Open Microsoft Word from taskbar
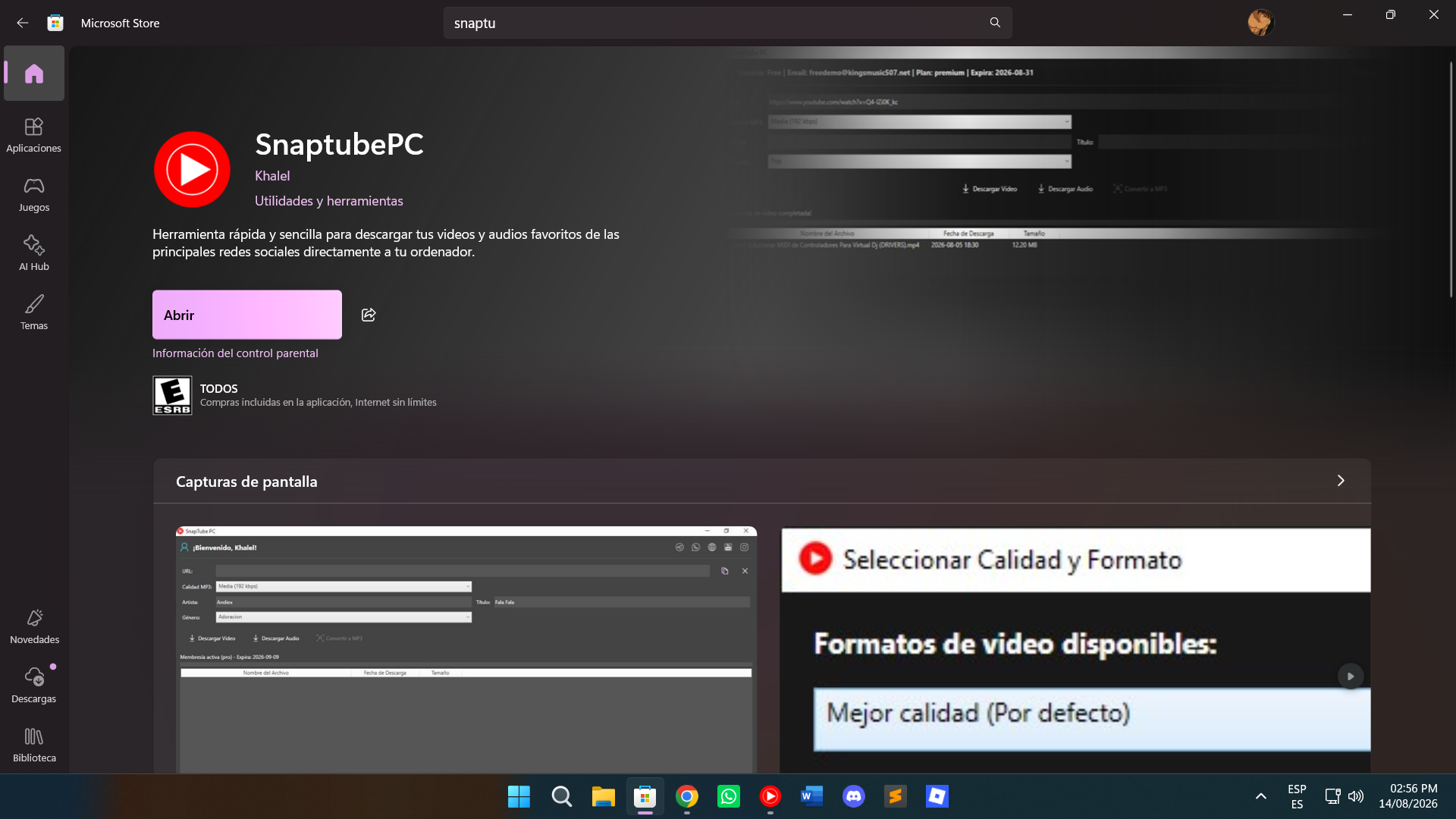Image resolution: width=1456 pixels, height=819 pixels. [812, 796]
